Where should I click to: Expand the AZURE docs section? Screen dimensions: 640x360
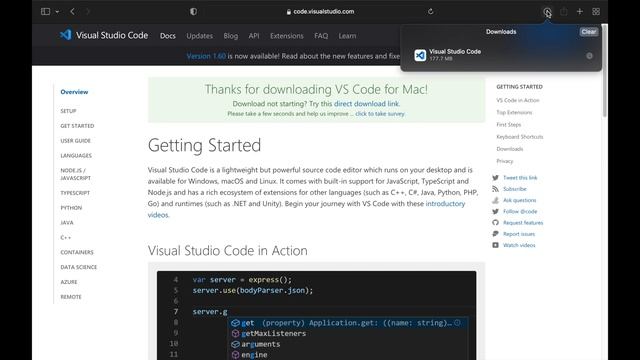tap(69, 282)
